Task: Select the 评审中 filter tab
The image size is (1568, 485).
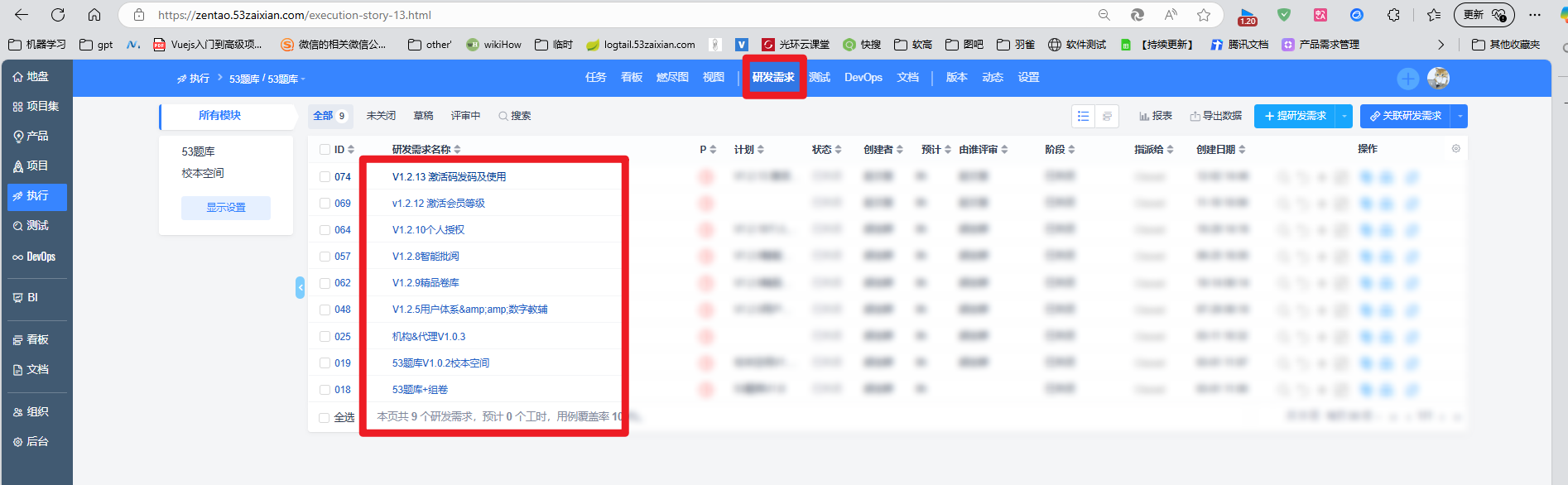Action: (465, 116)
